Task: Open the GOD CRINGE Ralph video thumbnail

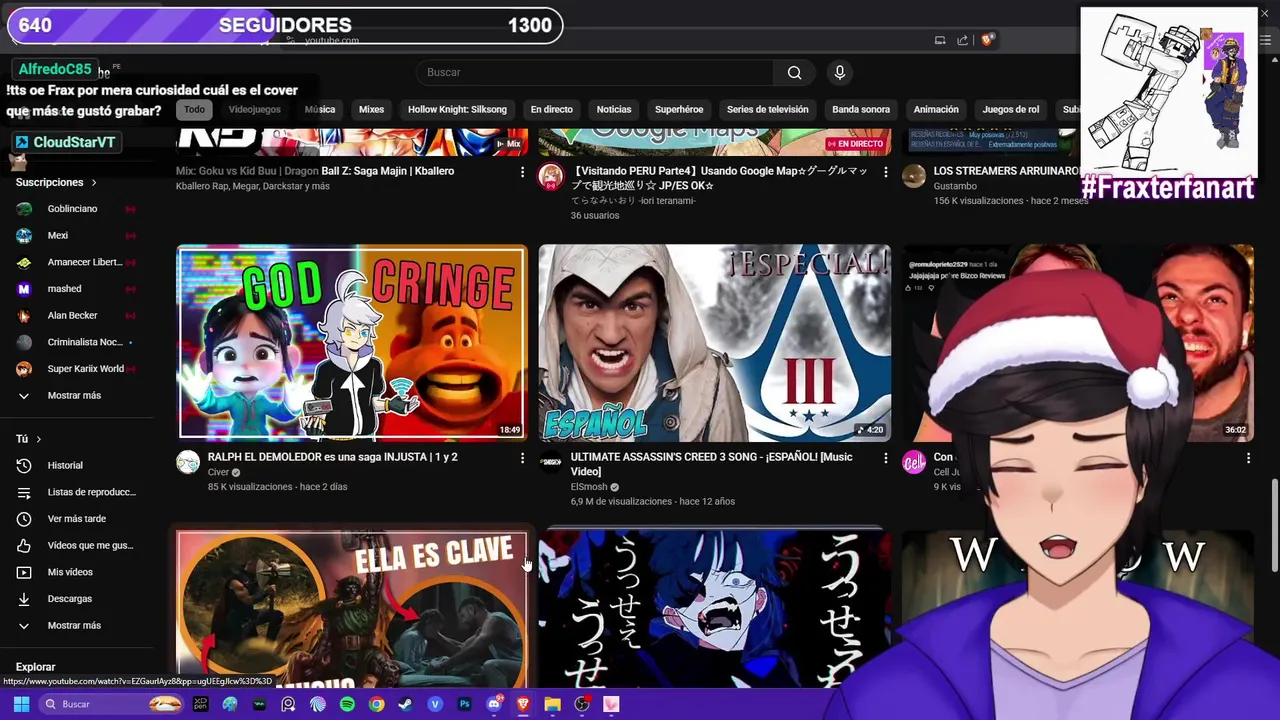Action: pos(352,342)
